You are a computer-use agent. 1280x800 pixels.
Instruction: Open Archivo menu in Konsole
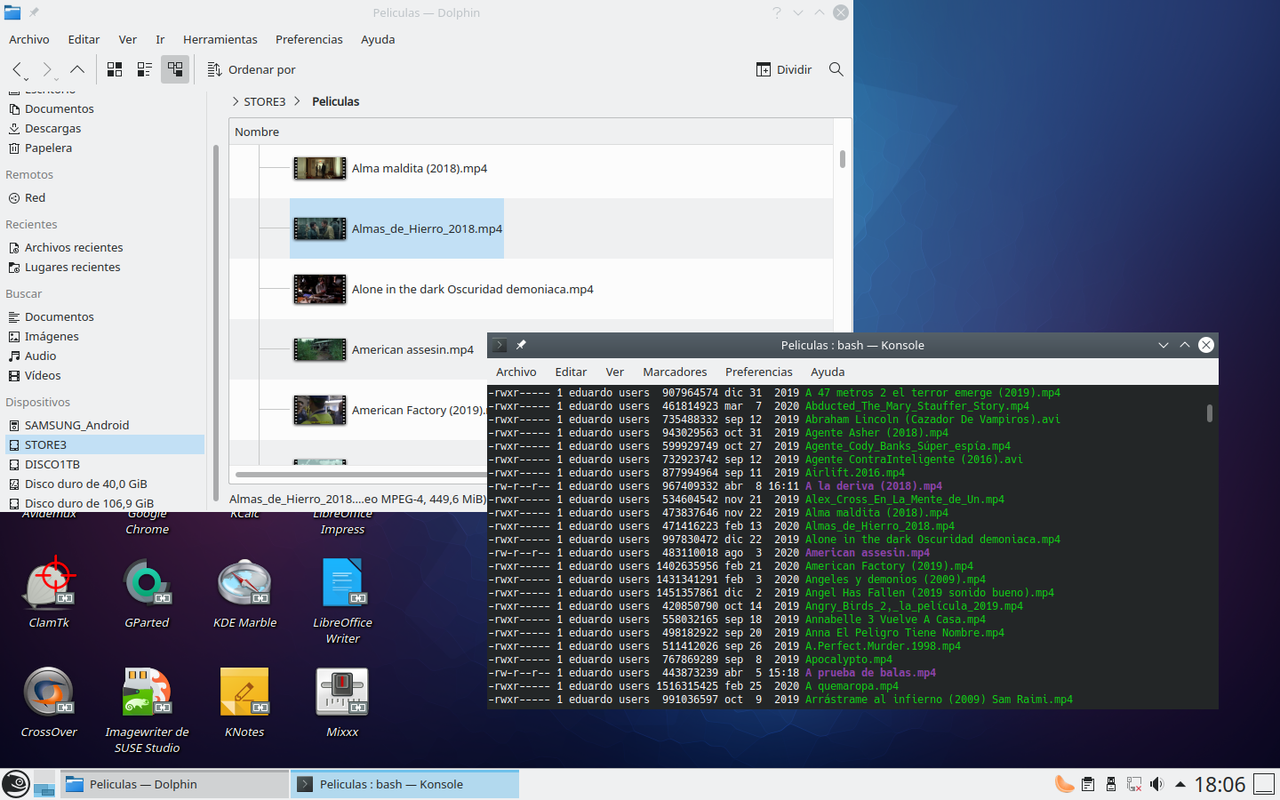[516, 371]
